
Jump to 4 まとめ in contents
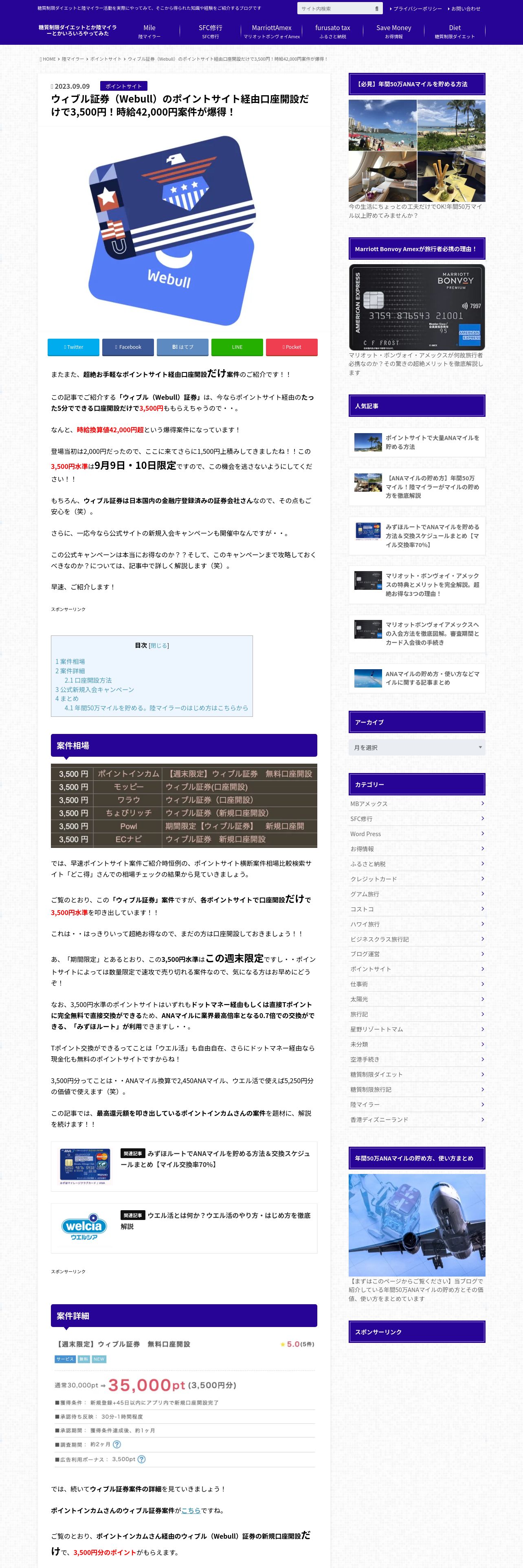click(x=67, y=698)
